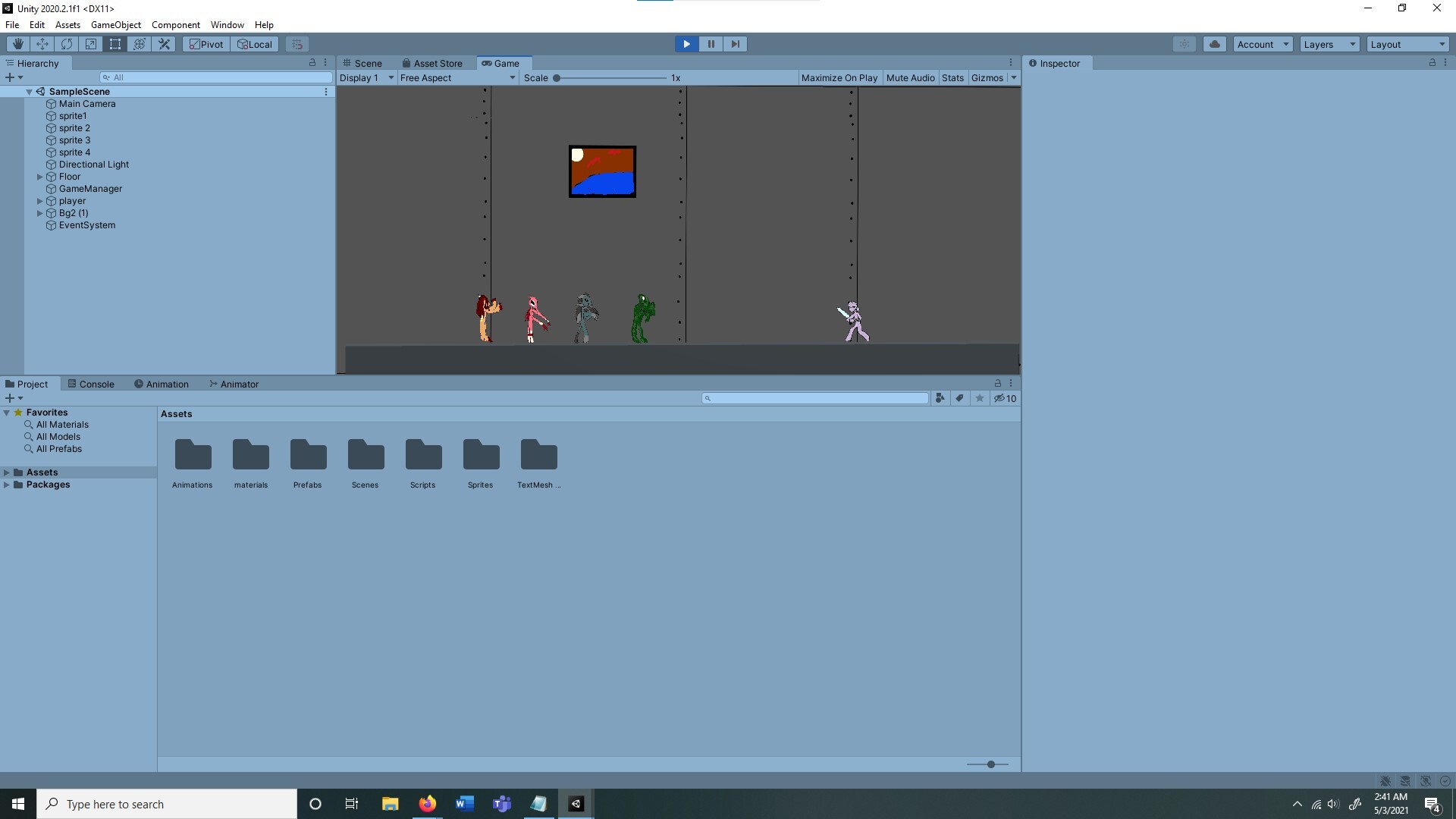Select the Hand tool
1456x819 pixels.
[x=18, y=44]
